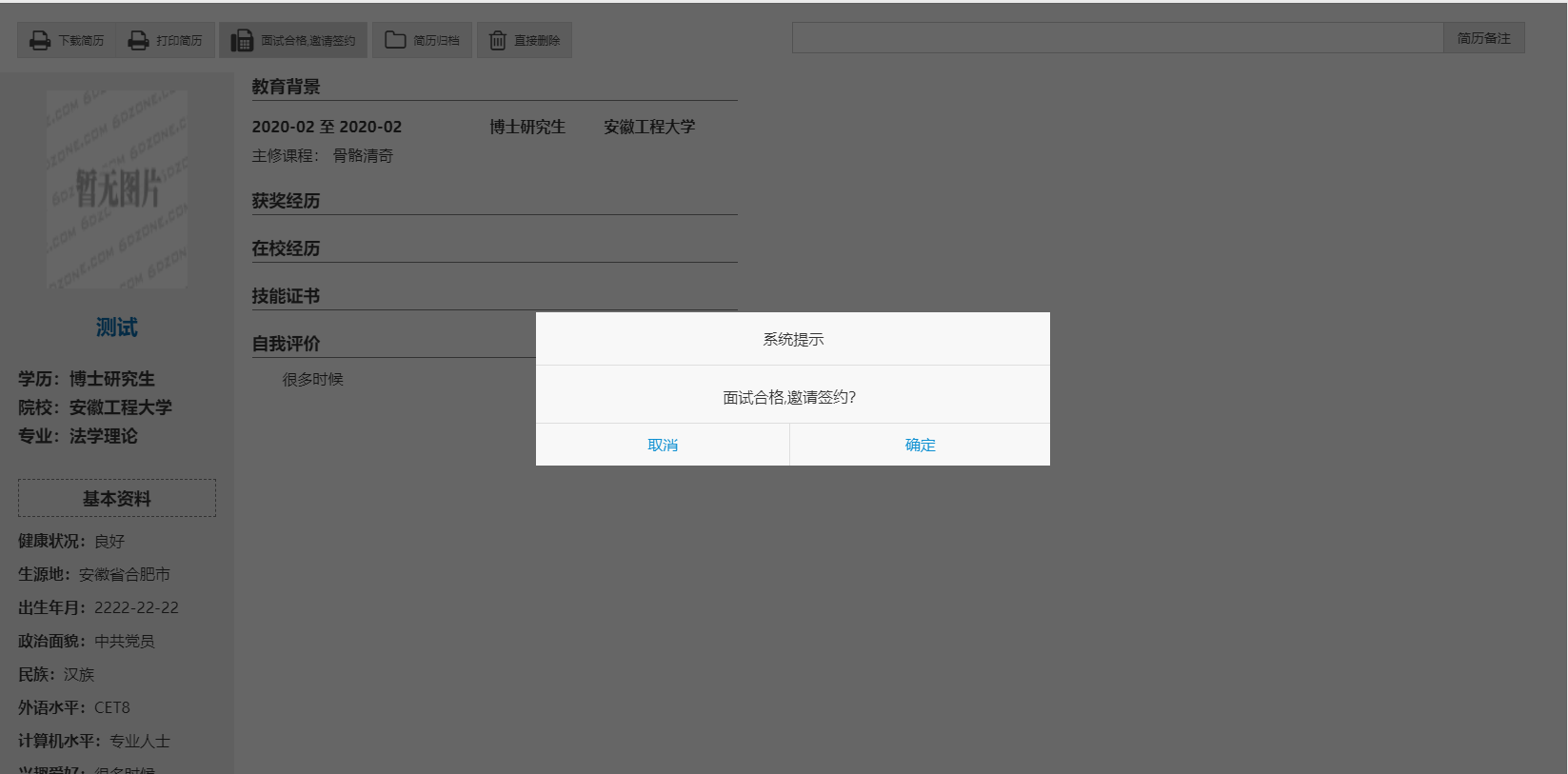This screenshot has width=1568, height=774.
Task: Select the 教育背景 section heading
Action: pos(286,87)
